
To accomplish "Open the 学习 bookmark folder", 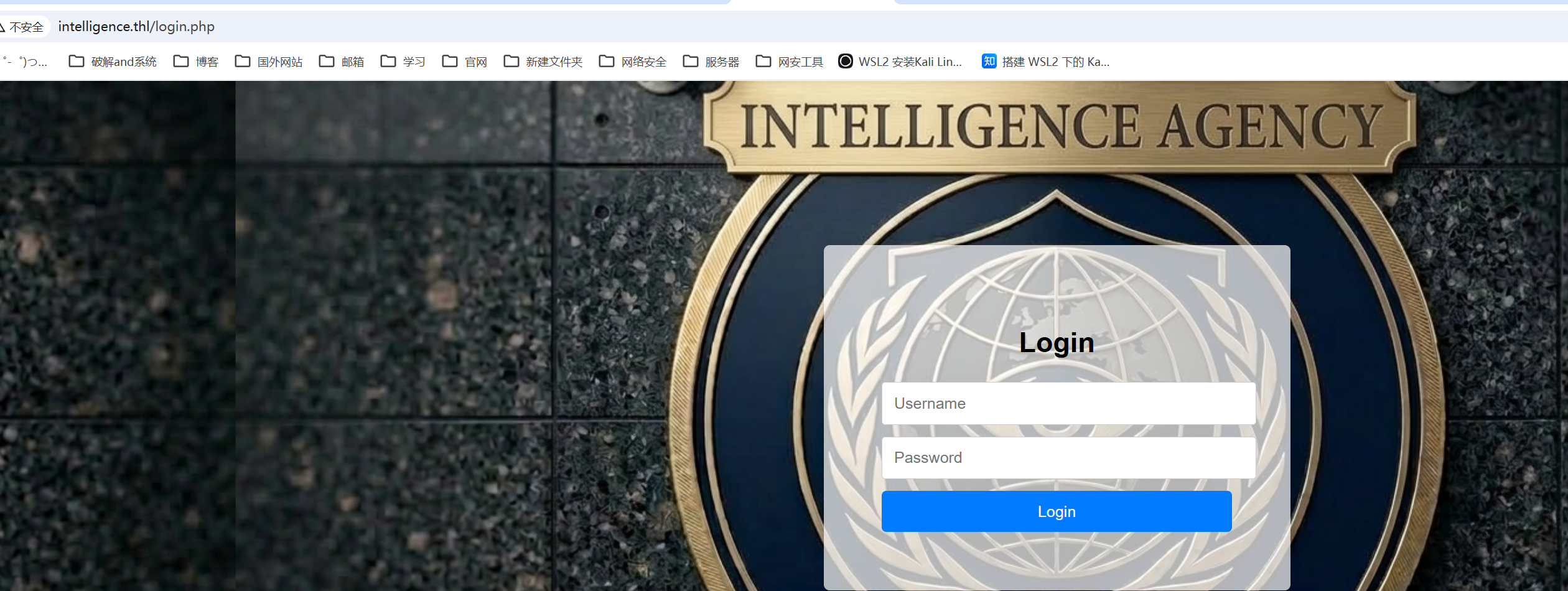I will click(403, 62).
